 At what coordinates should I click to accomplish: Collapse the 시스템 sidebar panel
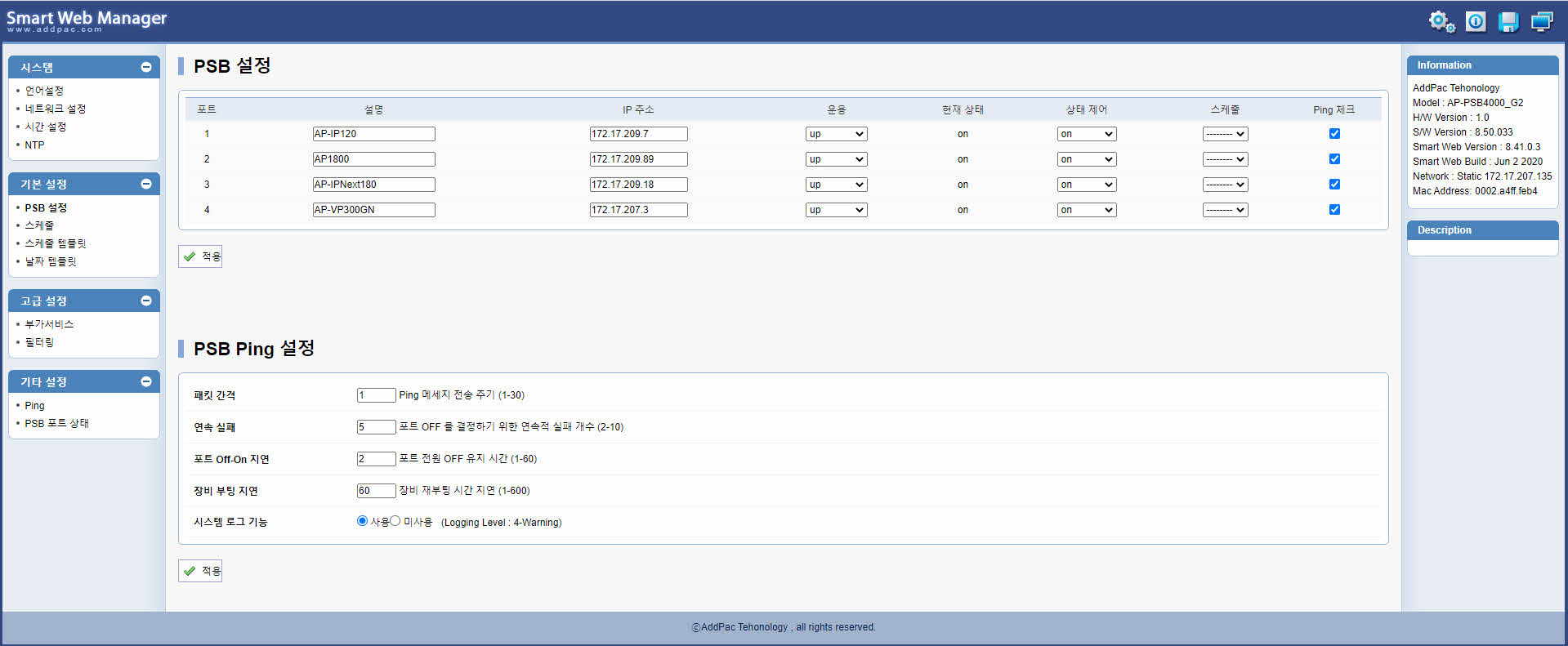[146, 67]
